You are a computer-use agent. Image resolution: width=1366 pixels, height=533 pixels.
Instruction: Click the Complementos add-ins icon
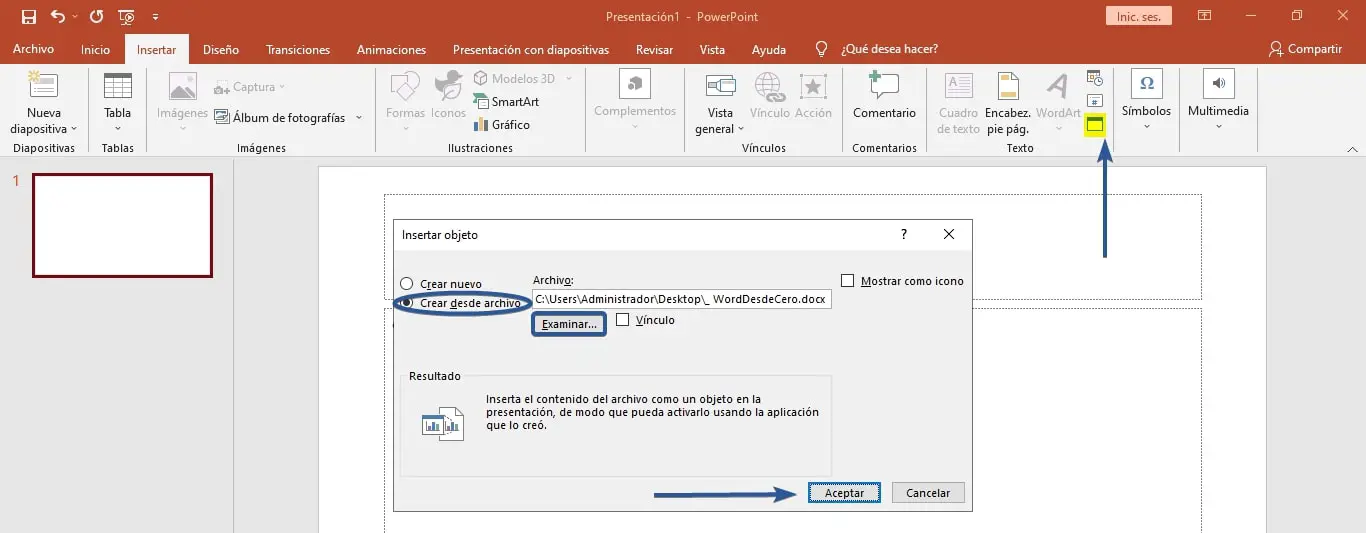(x=635, y=84)
